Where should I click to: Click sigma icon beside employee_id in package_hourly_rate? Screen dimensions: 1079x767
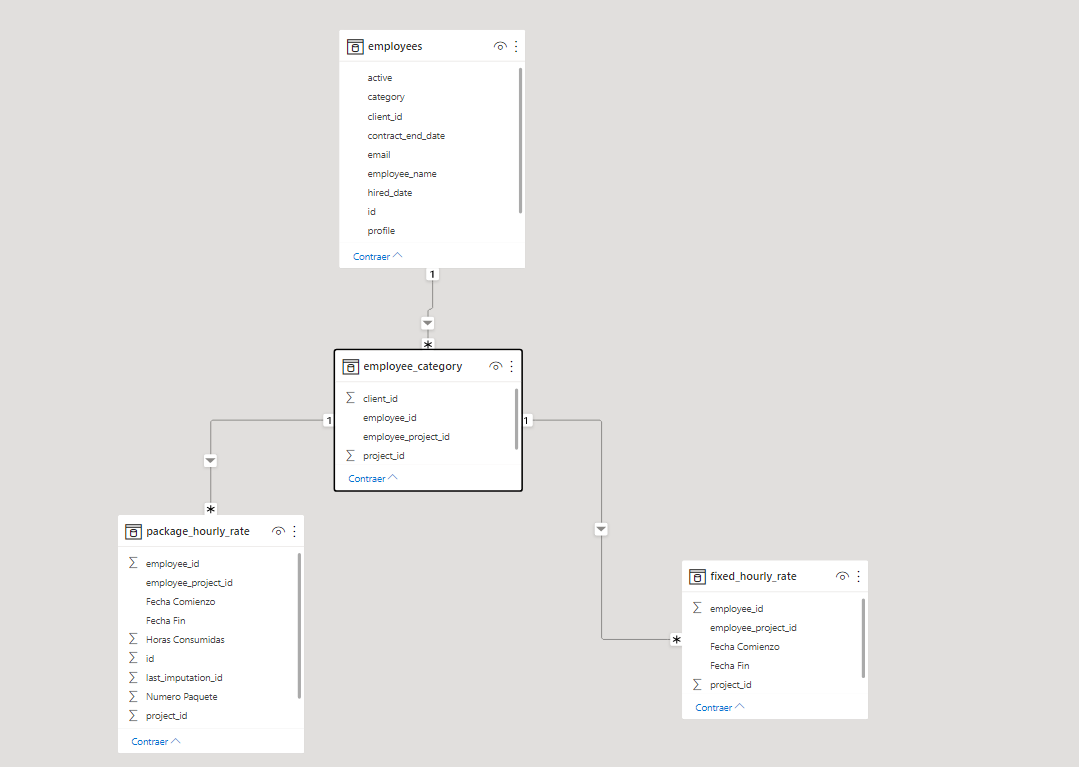[133, 563]
